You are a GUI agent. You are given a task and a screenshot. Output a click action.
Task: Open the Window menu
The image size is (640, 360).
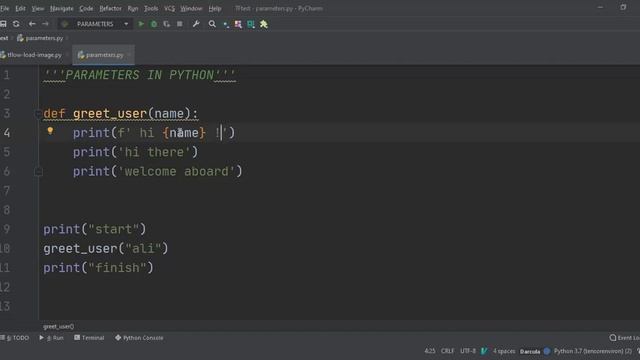pos(191,8)
